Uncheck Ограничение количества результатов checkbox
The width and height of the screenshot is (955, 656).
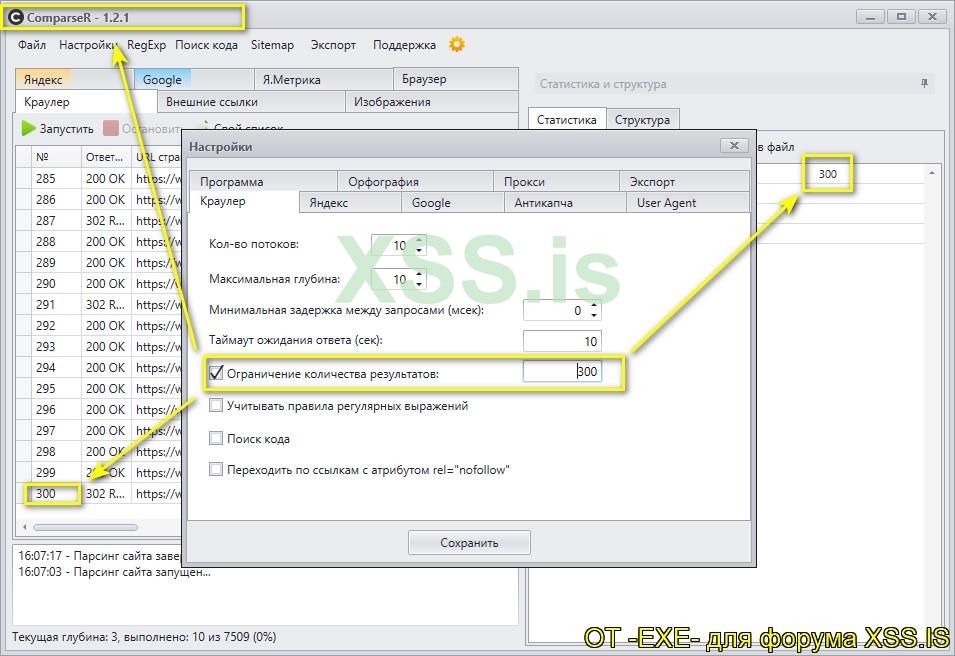tap(216, 372)
